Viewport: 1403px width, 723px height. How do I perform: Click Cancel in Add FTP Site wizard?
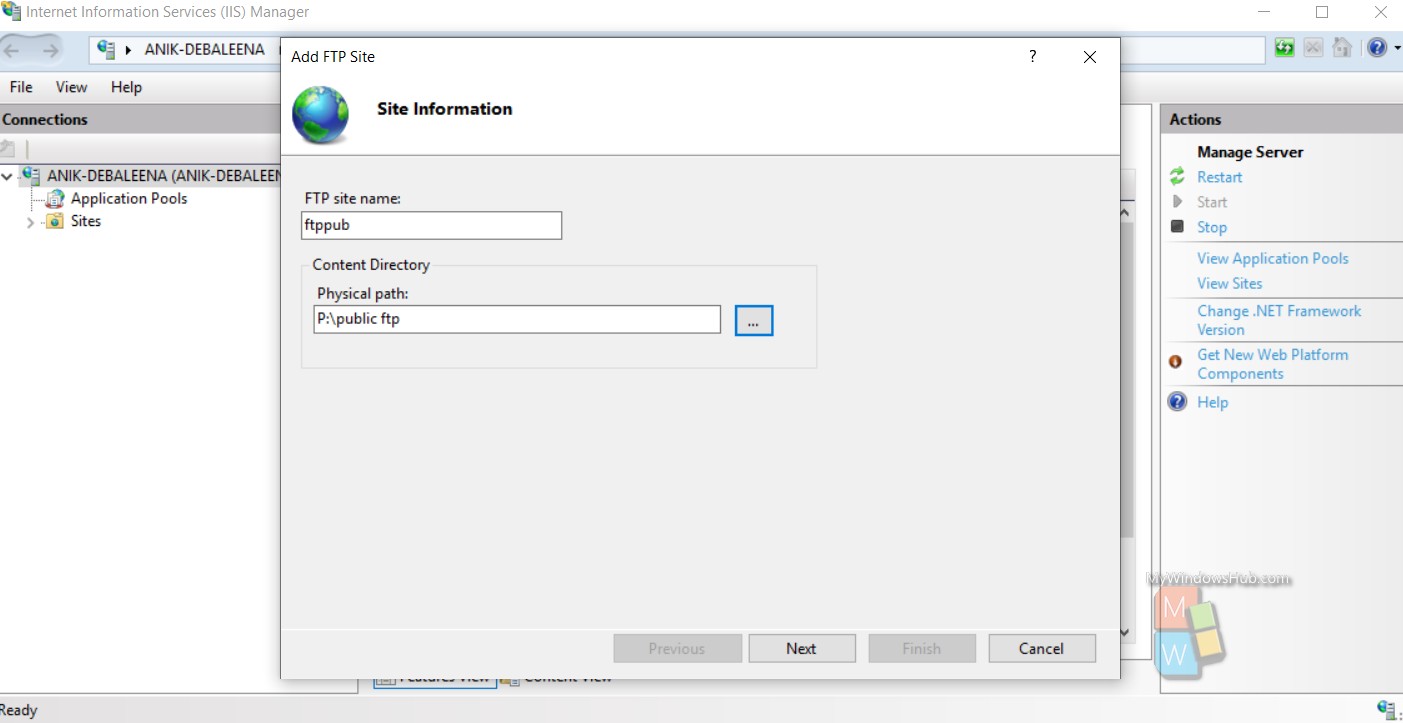1041,648
